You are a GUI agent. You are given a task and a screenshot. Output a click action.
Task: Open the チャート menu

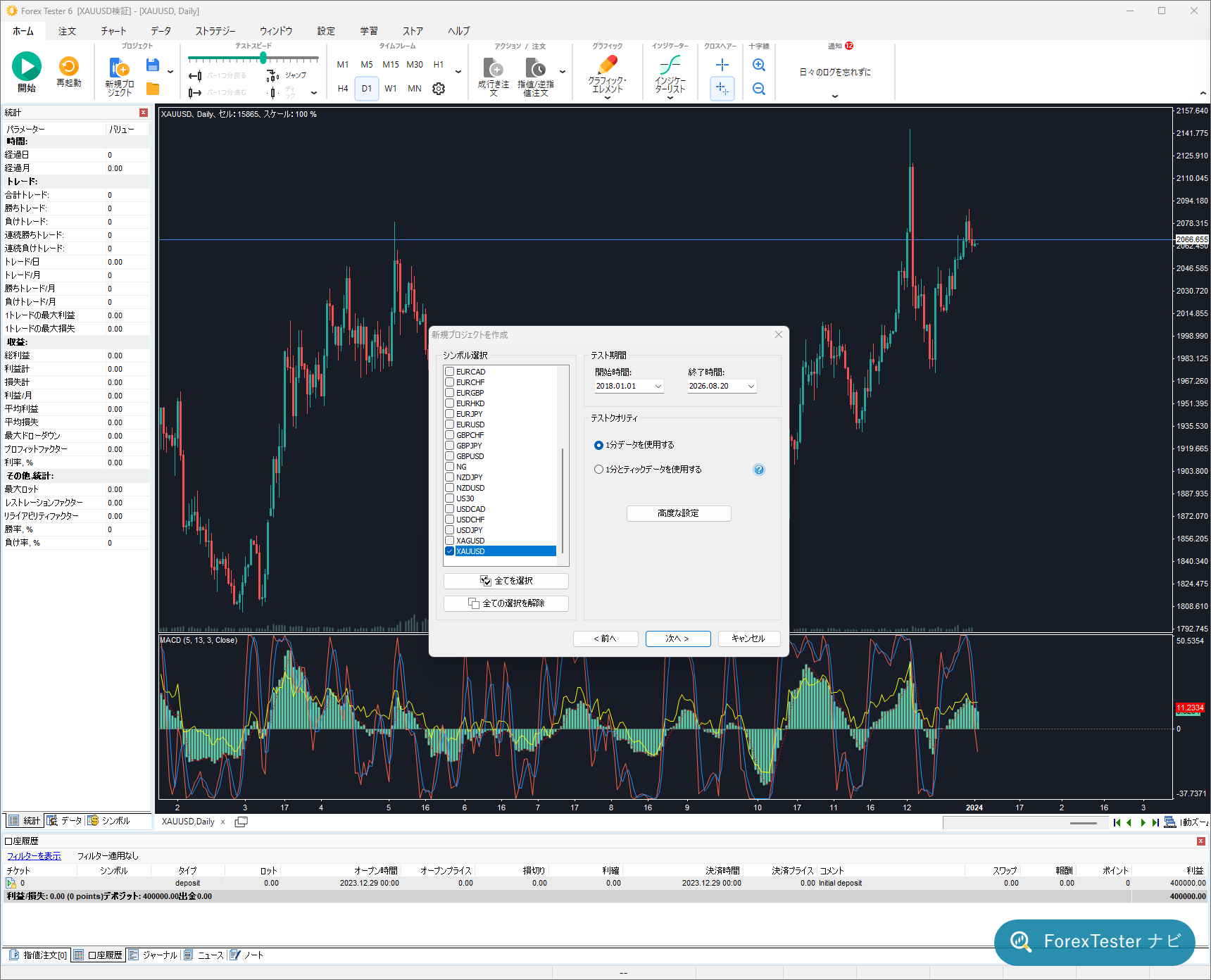[113, 31]
